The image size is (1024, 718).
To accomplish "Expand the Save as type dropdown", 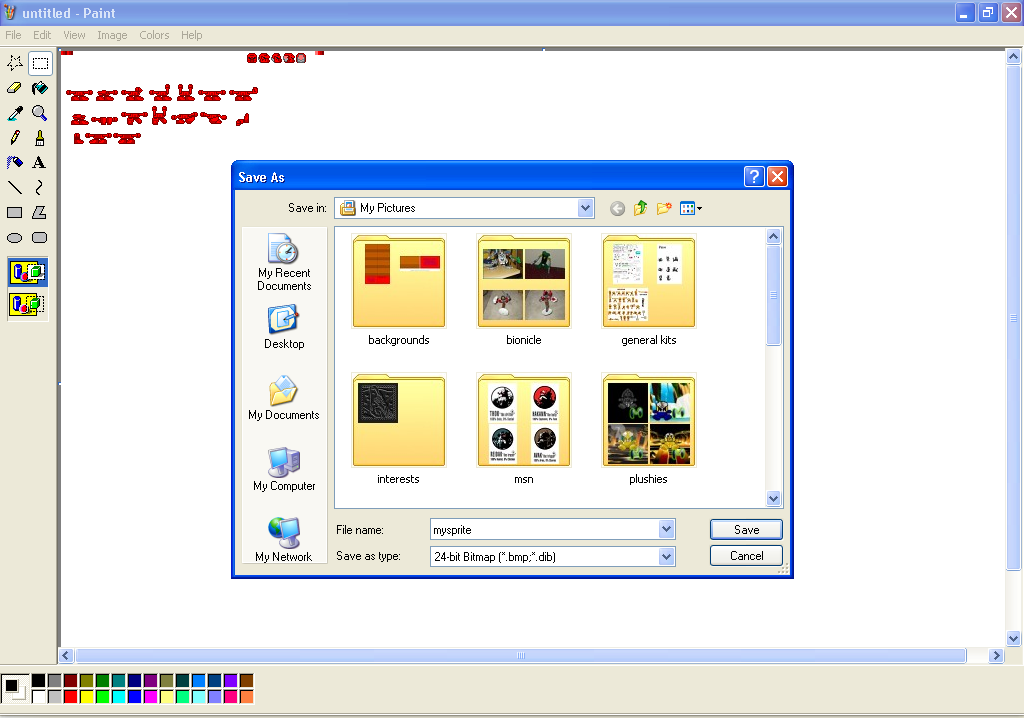I will coord(667,555).
